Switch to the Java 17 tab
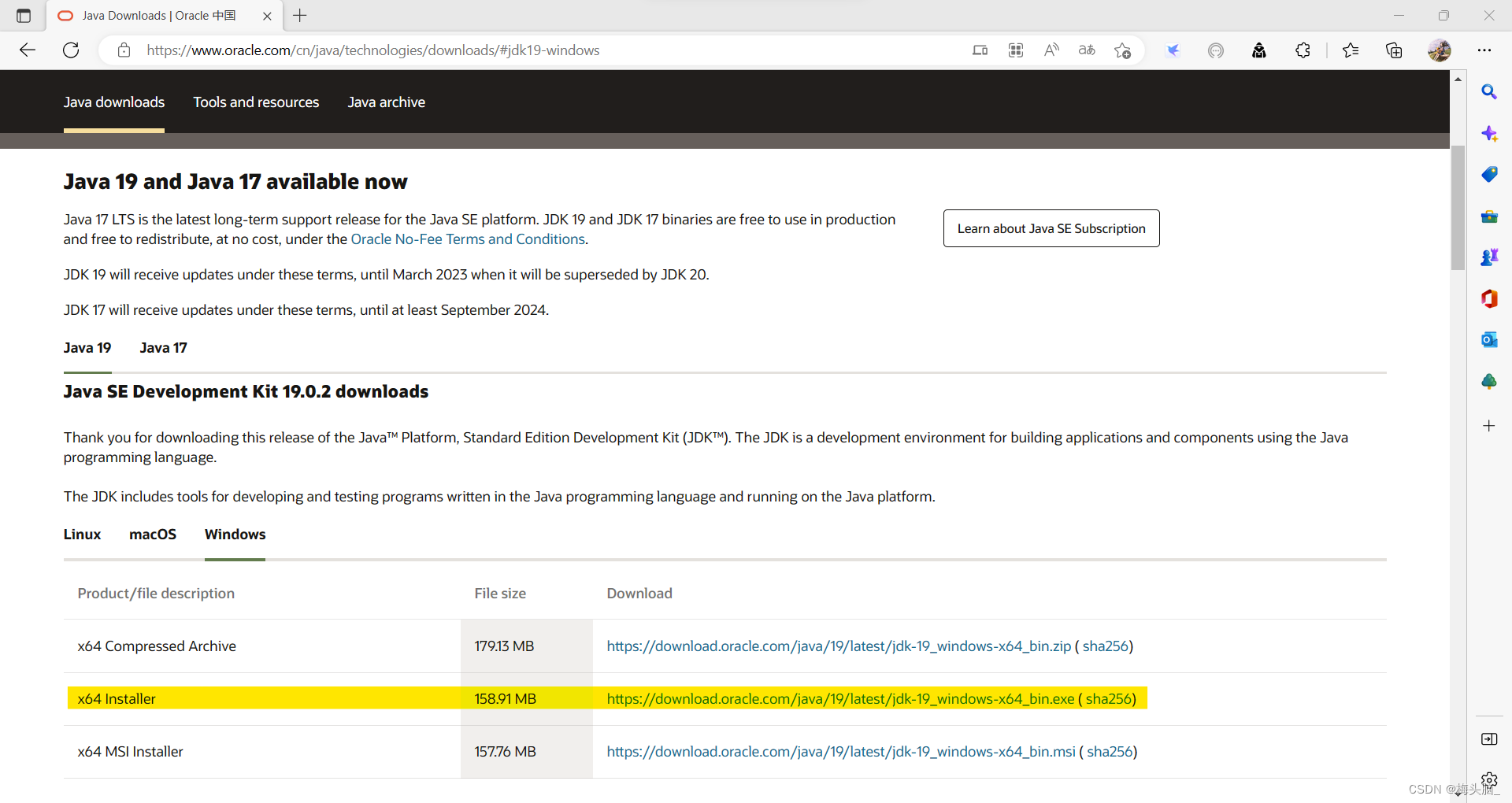Image resolution: width=1512 pixels, height=803 pixels. pos(164,348)
